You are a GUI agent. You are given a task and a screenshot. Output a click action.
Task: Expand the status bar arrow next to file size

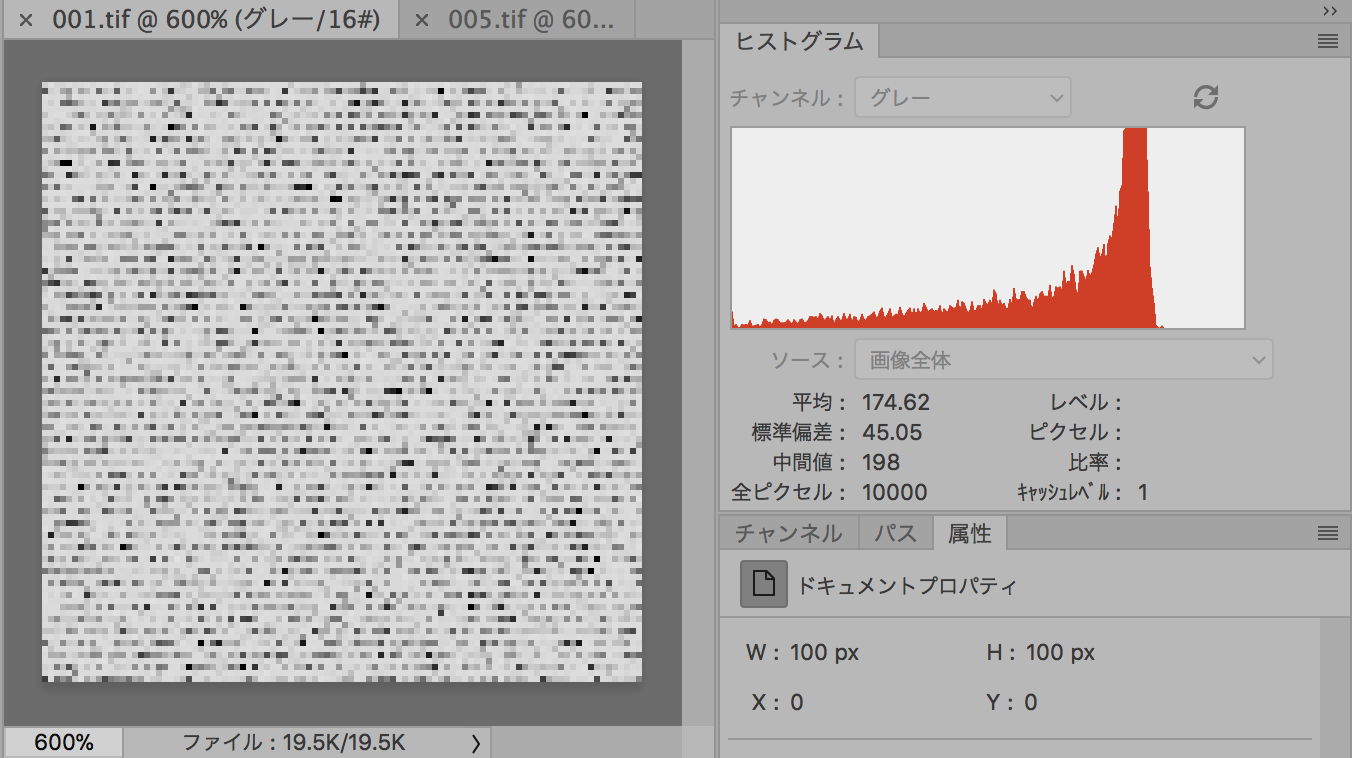(x=475, y=743)
